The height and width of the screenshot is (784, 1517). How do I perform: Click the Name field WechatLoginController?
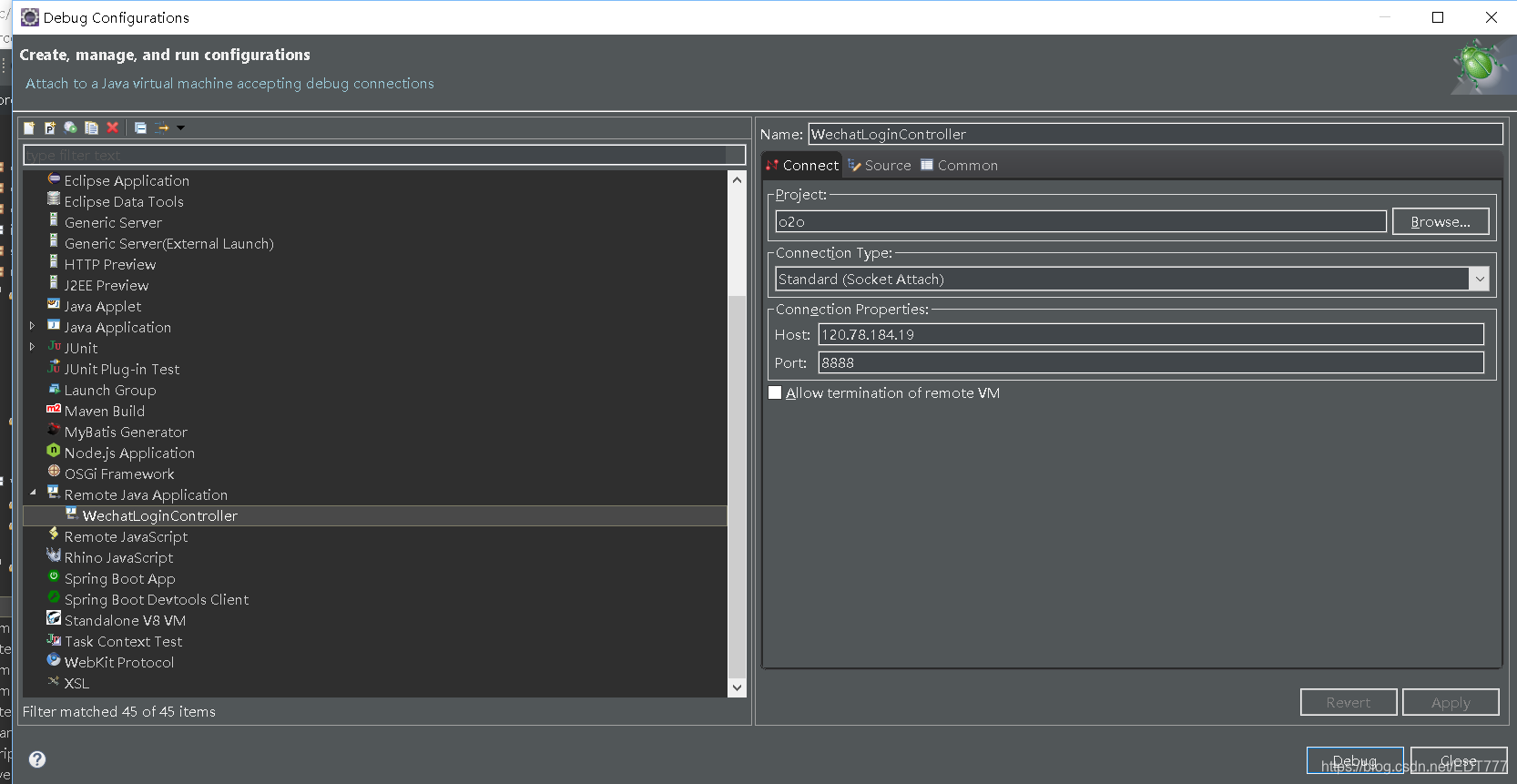pos(1156,134)
